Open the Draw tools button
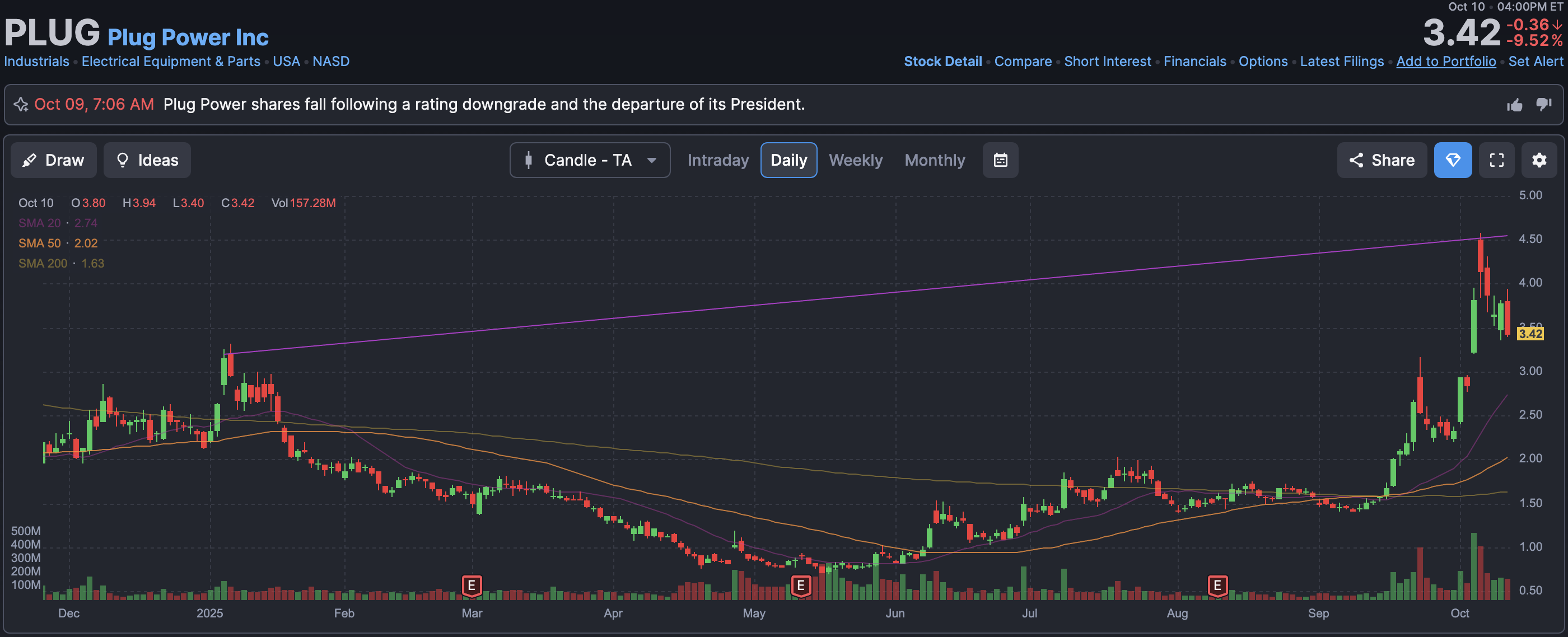 click(x=54, y=160)
